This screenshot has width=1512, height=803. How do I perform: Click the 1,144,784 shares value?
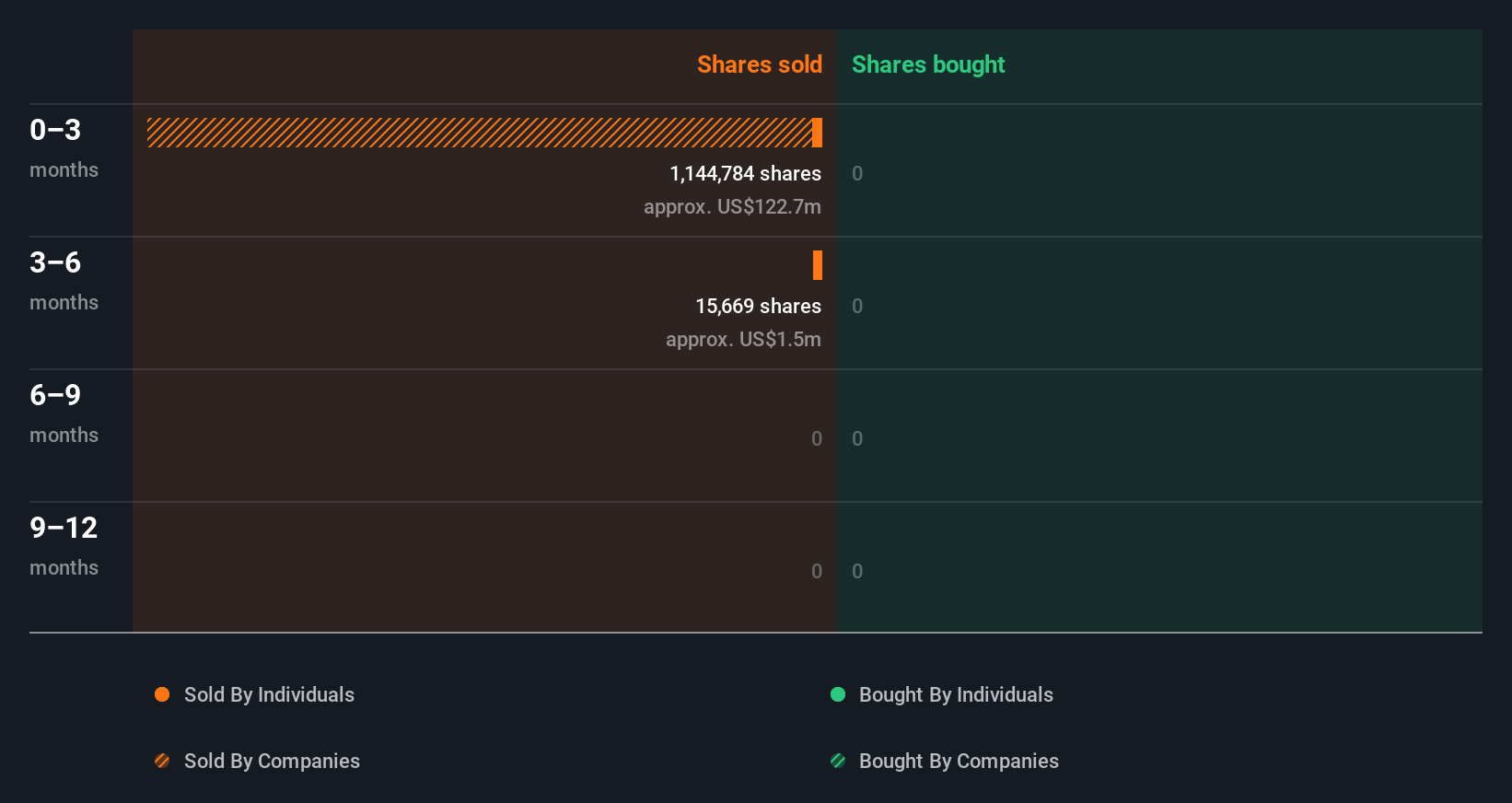[745, 173]
